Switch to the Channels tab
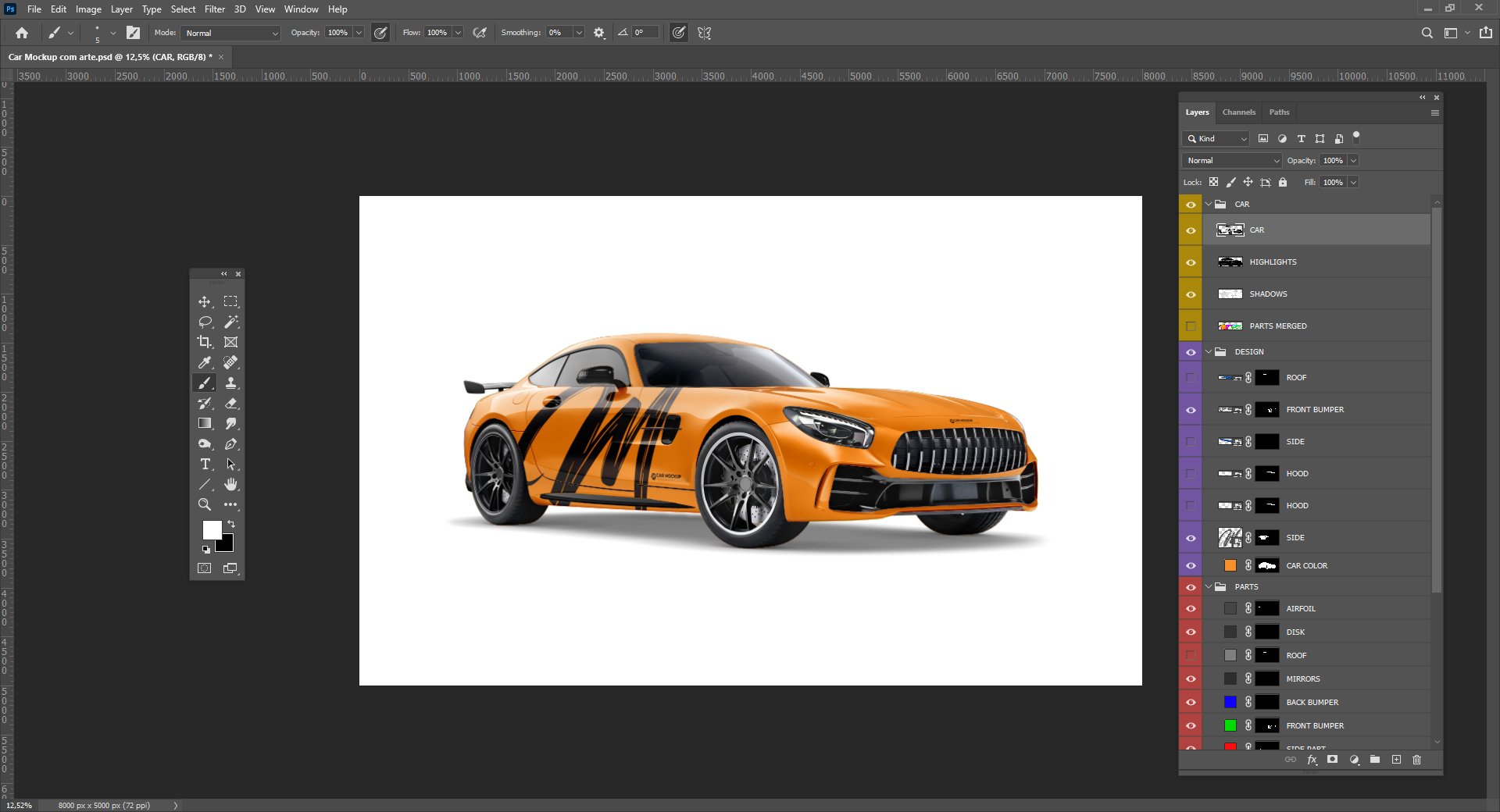Viewport: 1500px width, 812px height. [1239, 112]
